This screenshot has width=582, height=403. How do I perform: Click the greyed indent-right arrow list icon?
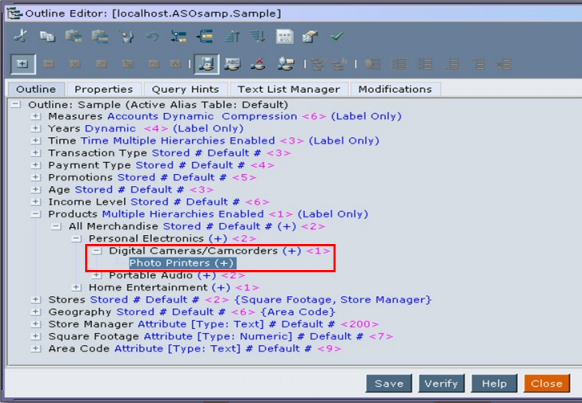(504, 64)
